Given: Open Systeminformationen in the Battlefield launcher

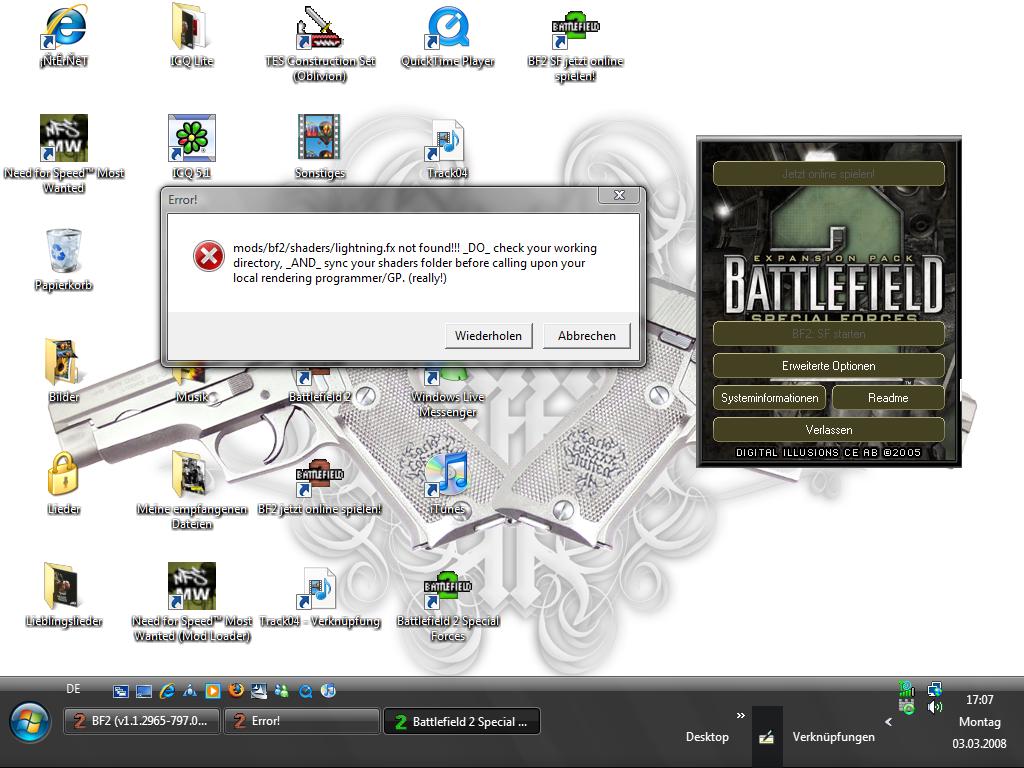Looking at the screenshot, I should tap(769, 398).
